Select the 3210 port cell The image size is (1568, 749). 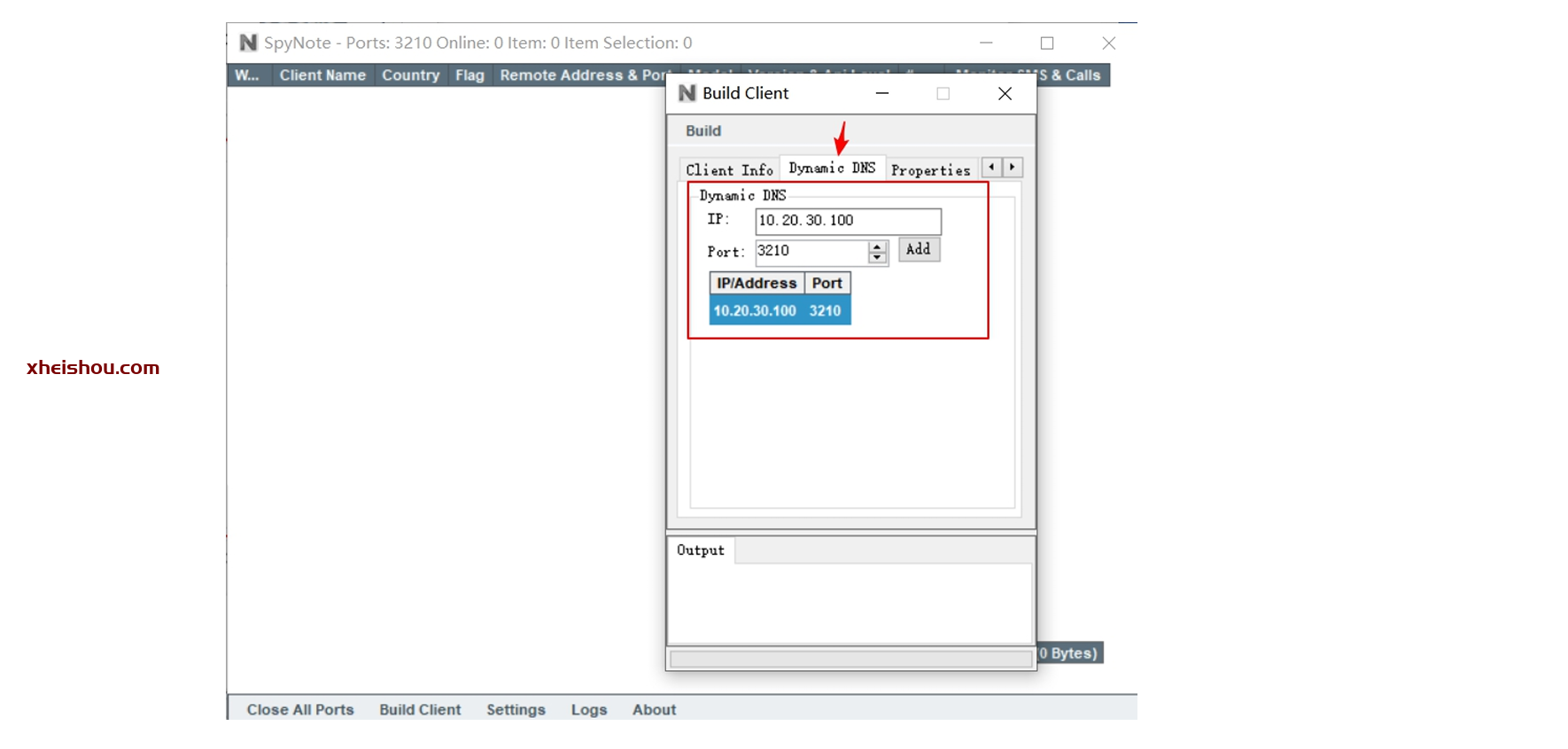825,310
